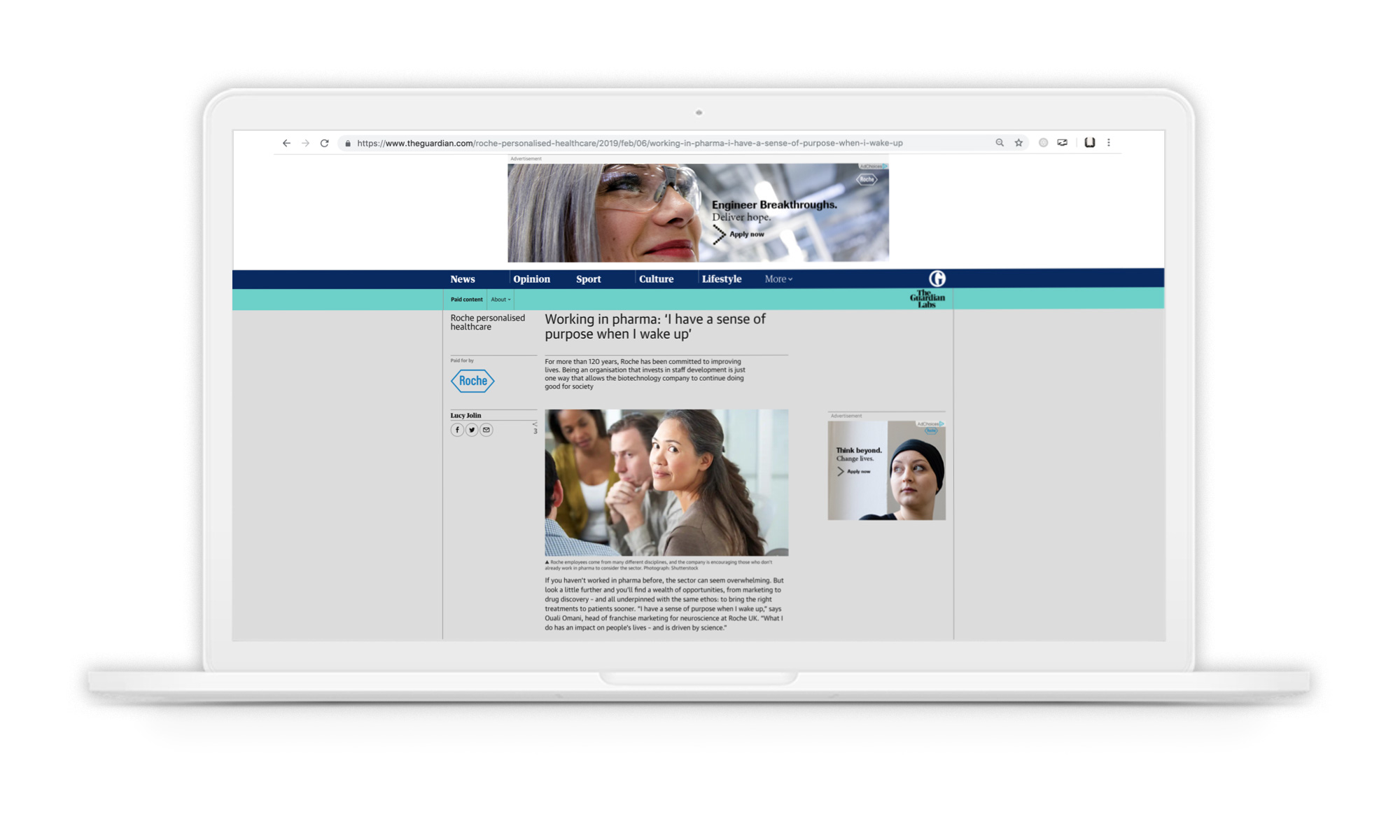Share article on Twitter
Screen dimensions: 1400x840
click(472, 430)
